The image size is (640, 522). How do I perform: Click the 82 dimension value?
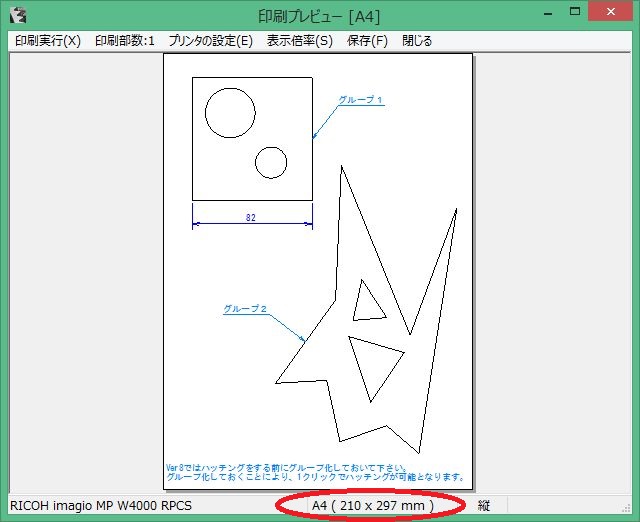251,218
